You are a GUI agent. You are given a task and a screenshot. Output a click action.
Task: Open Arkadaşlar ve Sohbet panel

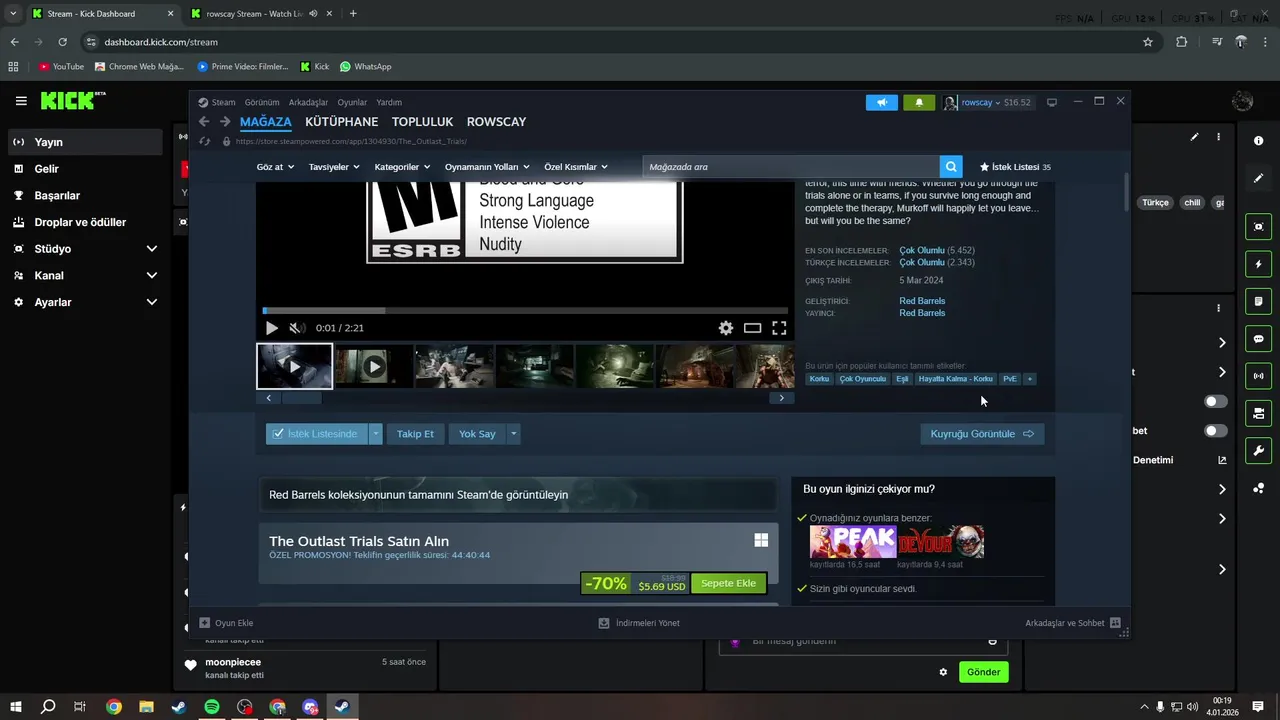(1072, 623)
